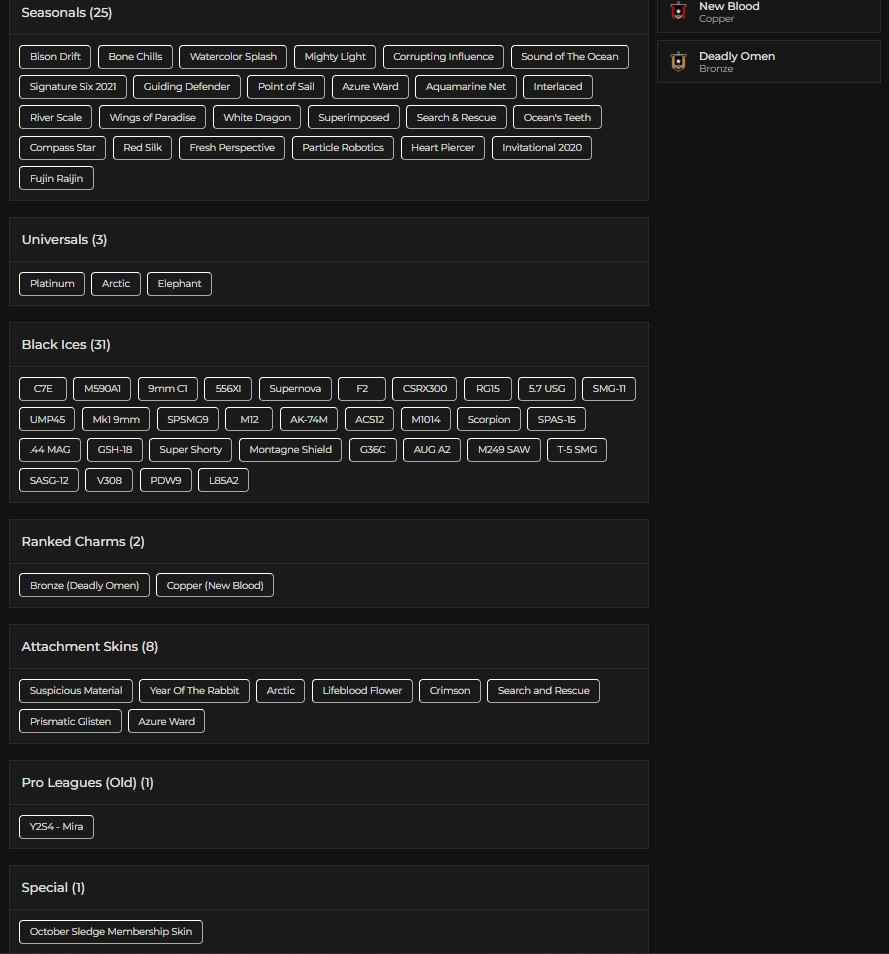The width and height of the screenshot is (889, 954).
Task: Collapse the Black Ices (31) section
Action: point(66,344)
